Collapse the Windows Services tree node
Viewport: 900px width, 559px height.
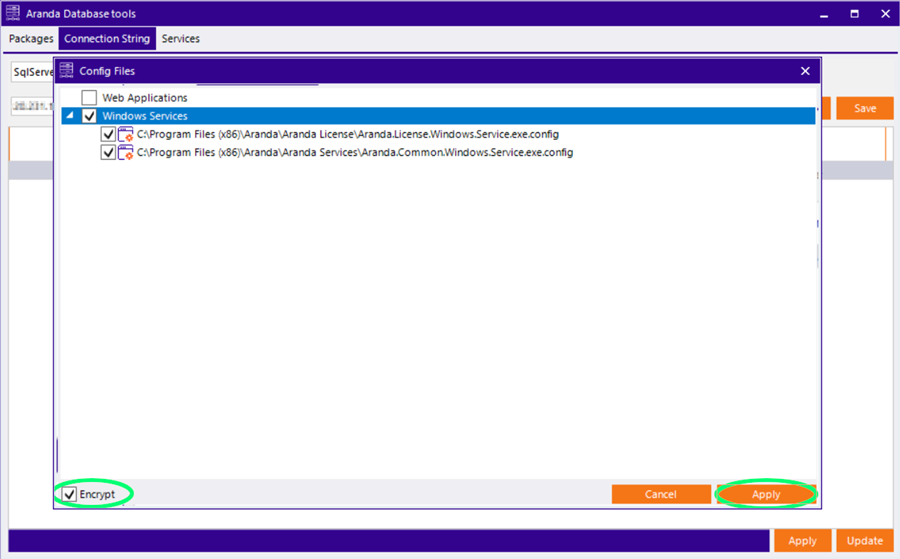click(x=70, y=115)
